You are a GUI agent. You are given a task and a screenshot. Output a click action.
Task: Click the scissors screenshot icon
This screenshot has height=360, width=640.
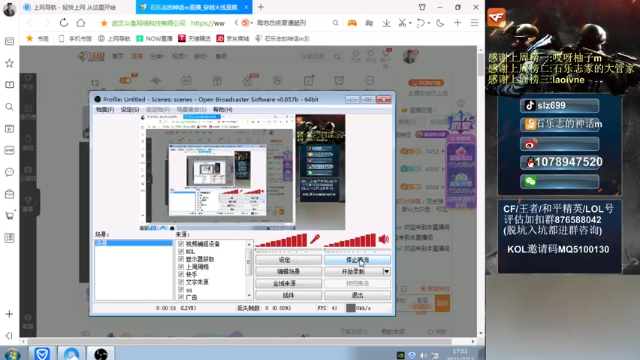point(402,23)
